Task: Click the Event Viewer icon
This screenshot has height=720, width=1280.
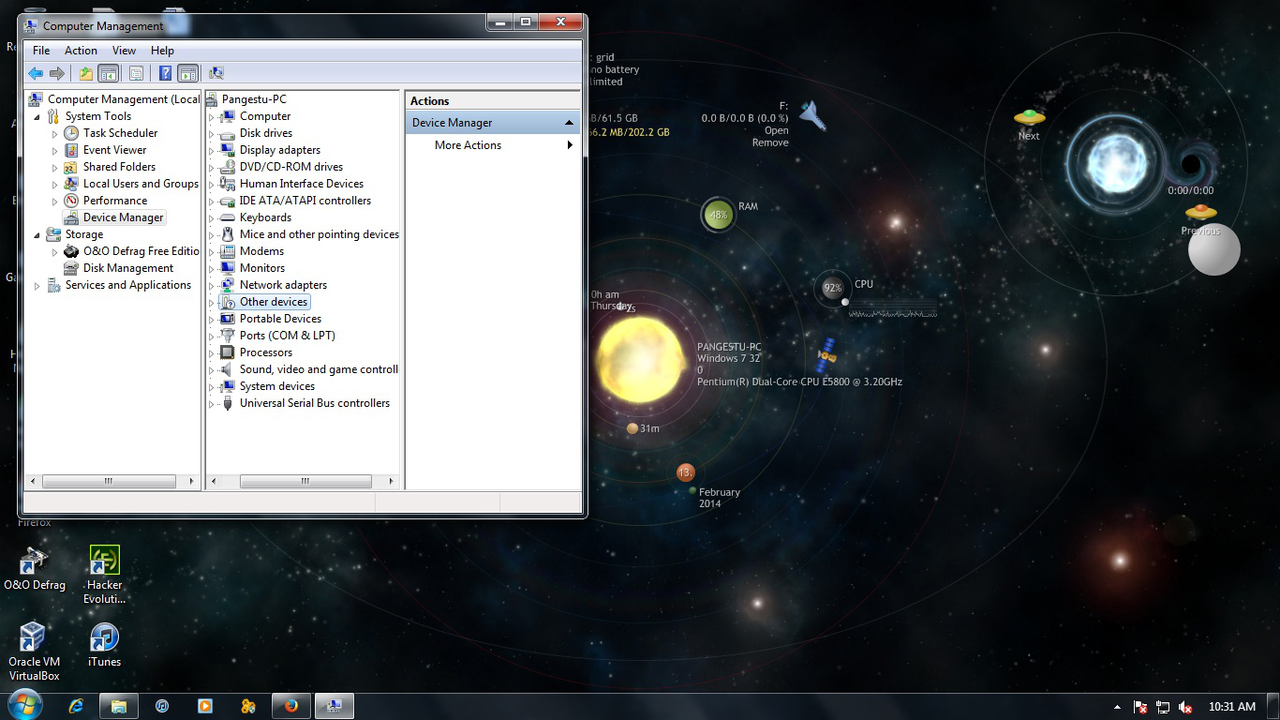Action: point(71,150)
